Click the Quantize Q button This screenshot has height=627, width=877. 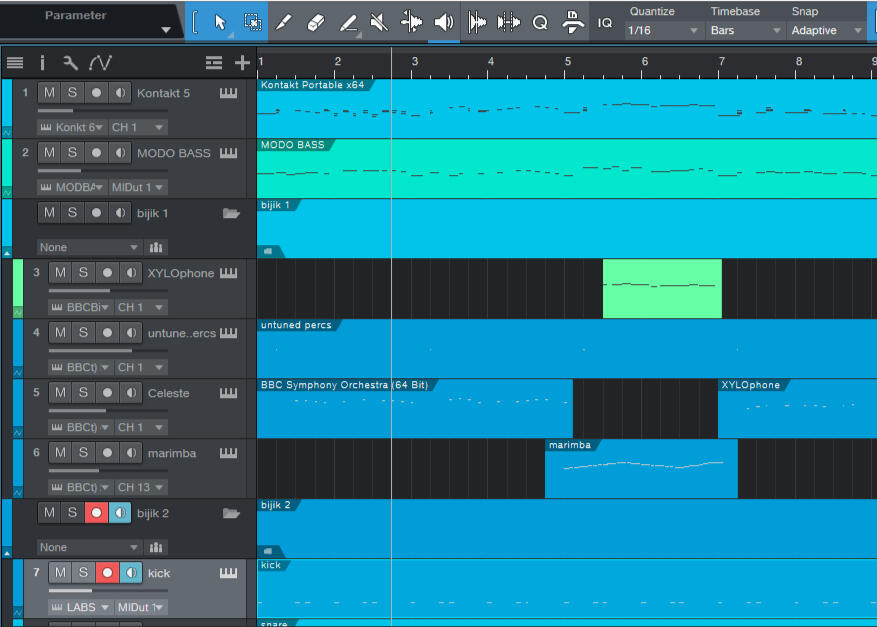point(540,22)
